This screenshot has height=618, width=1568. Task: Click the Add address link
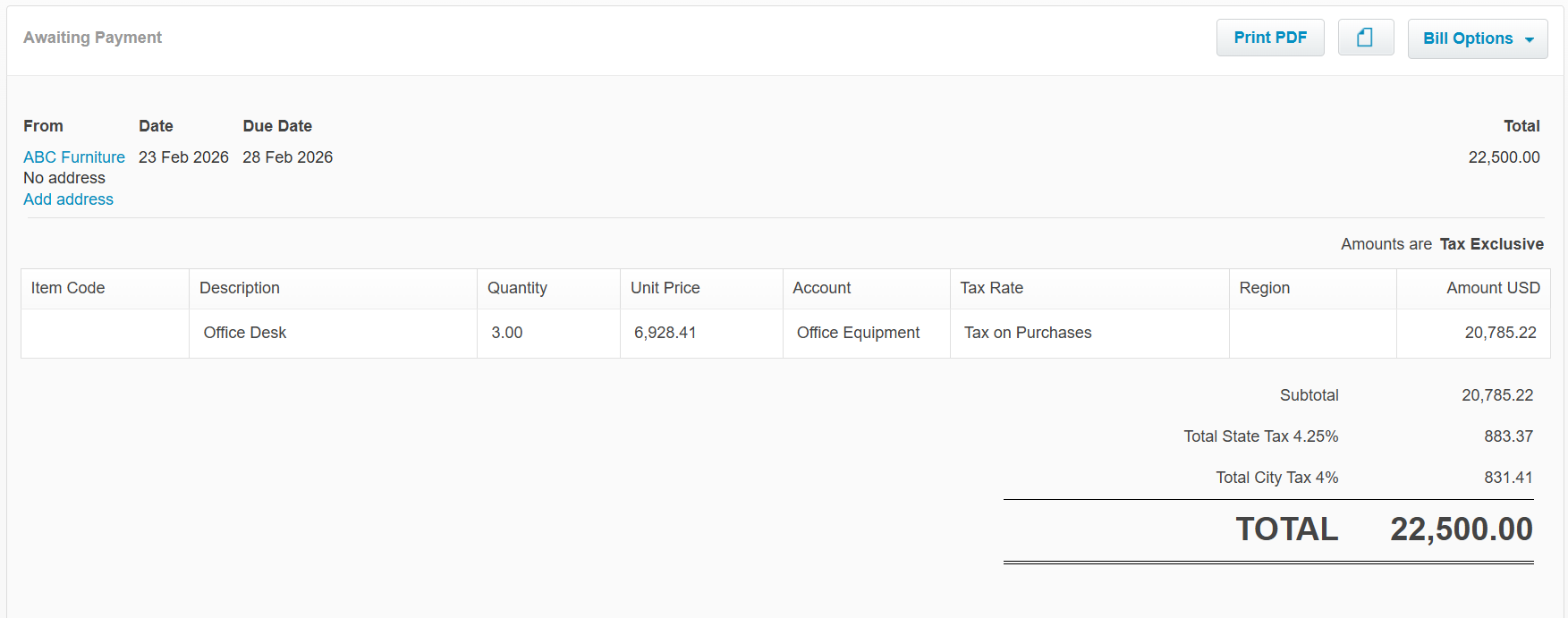click(68, 199)
